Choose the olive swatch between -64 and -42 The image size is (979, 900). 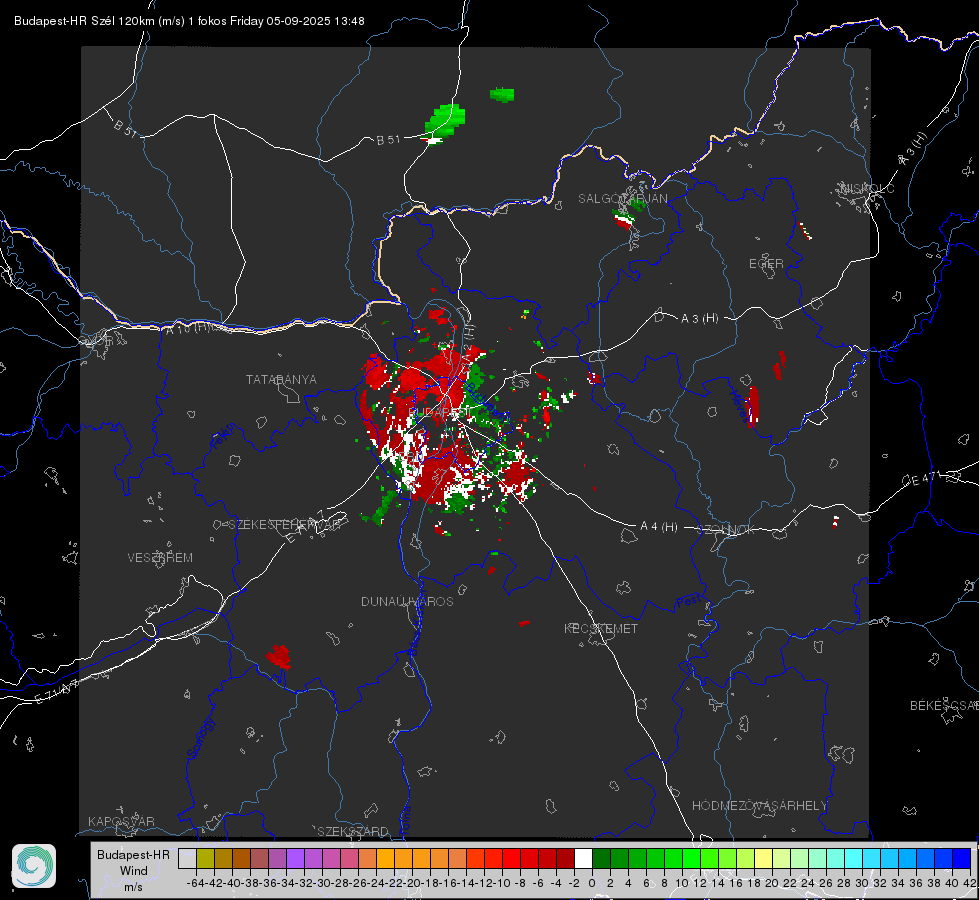coord(205,859)
